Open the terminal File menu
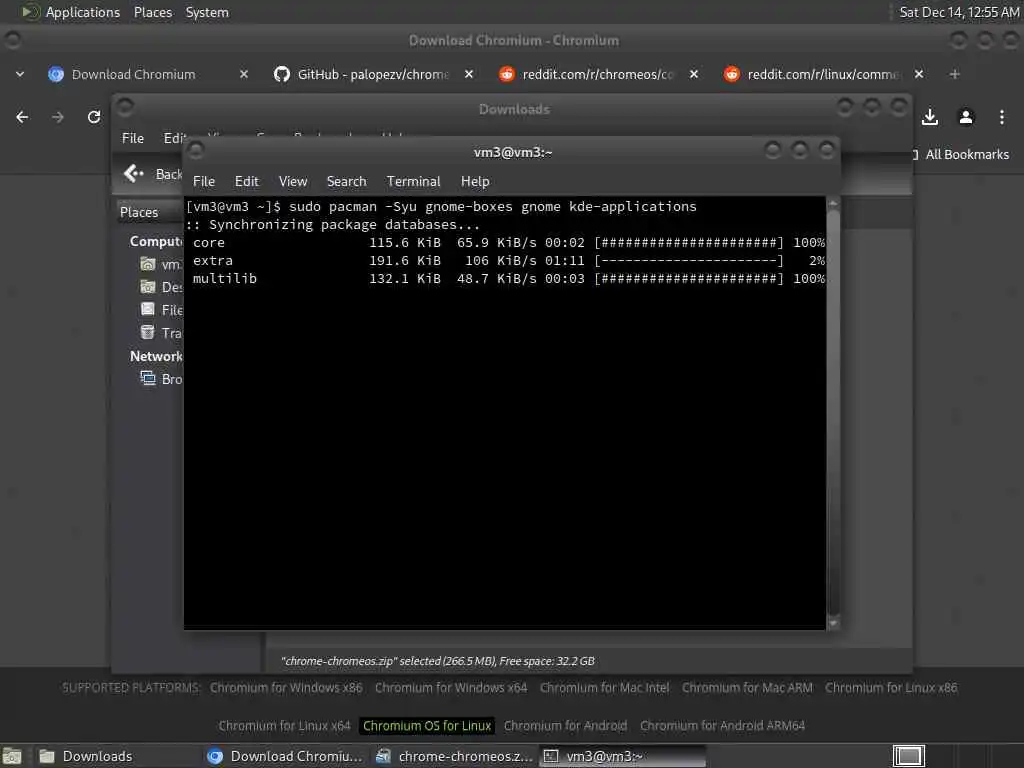Screen dimensions: 1024x768 pos(204,182)
